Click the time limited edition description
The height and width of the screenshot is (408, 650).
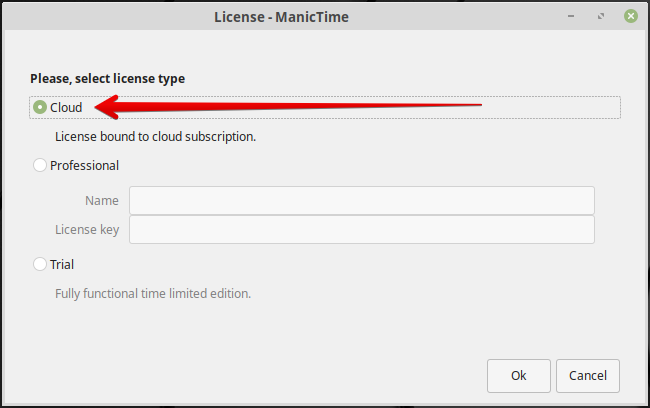[153, 294]
